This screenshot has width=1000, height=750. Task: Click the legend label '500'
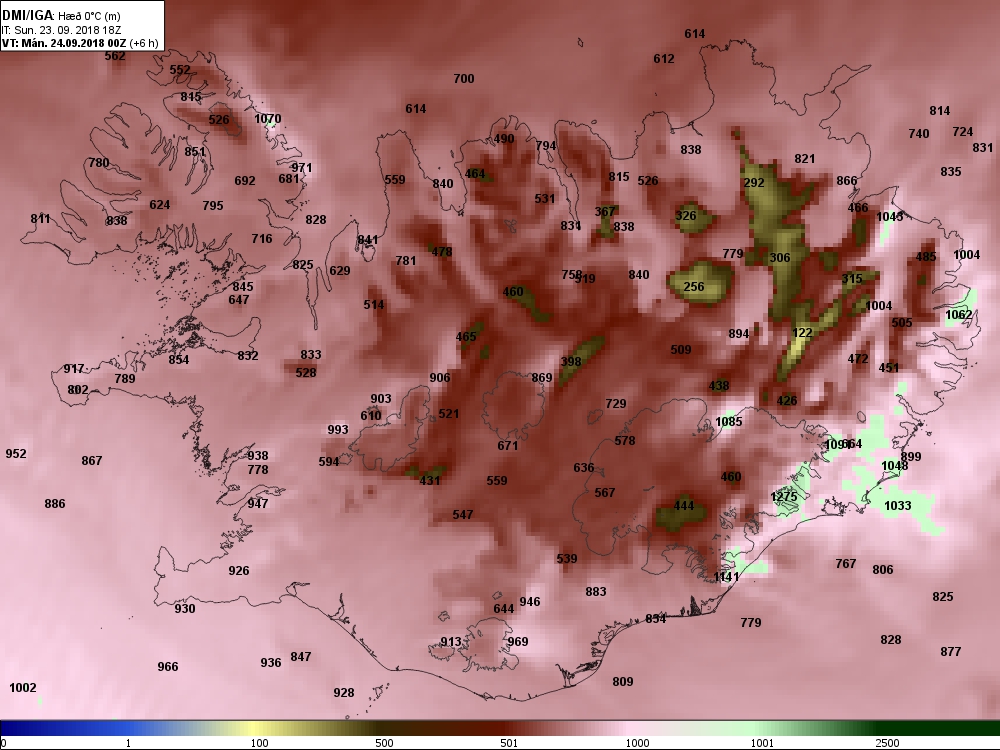[x=384, y=743]
